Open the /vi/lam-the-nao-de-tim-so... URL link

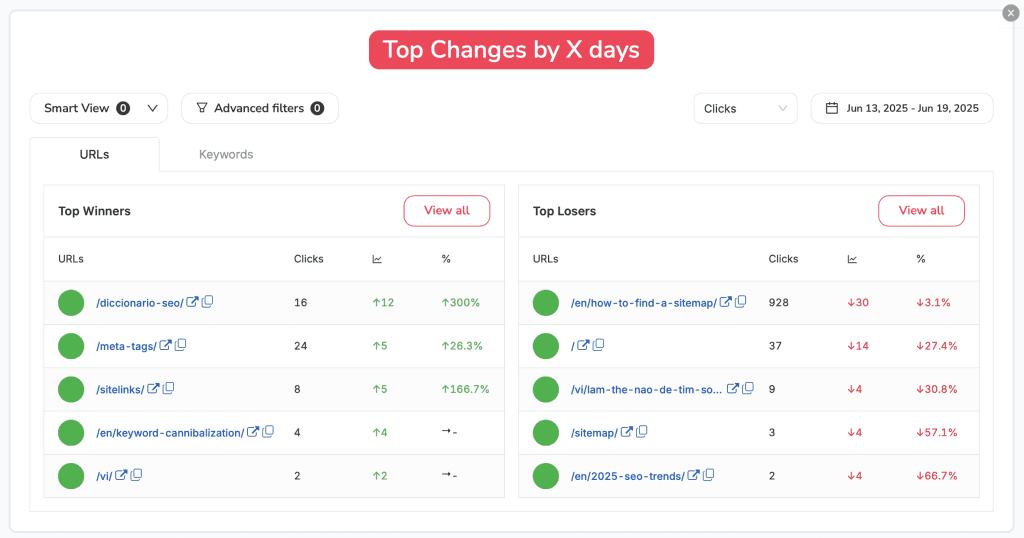[646, 390]
